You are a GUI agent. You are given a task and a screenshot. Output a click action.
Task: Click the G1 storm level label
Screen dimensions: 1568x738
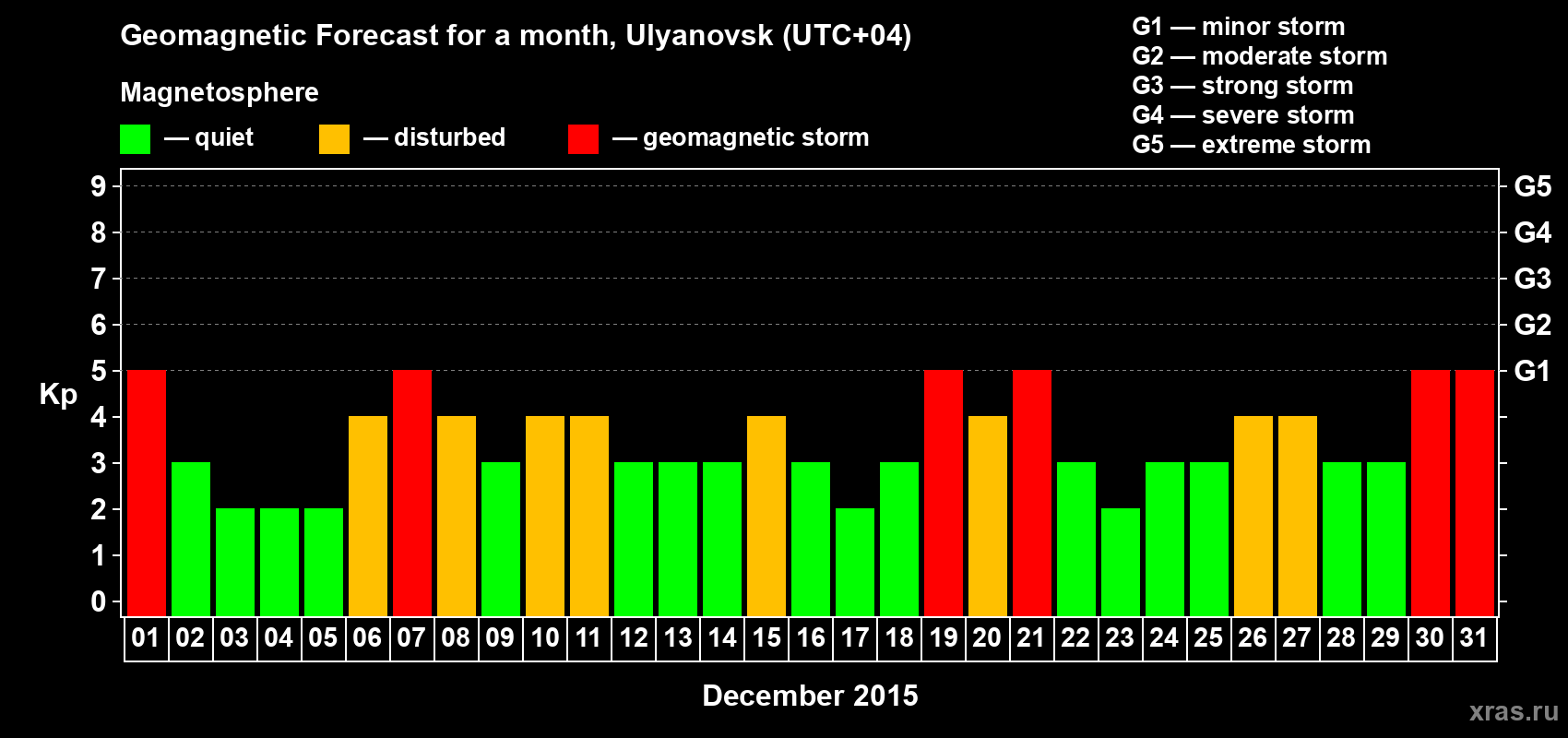point(1532,371)
